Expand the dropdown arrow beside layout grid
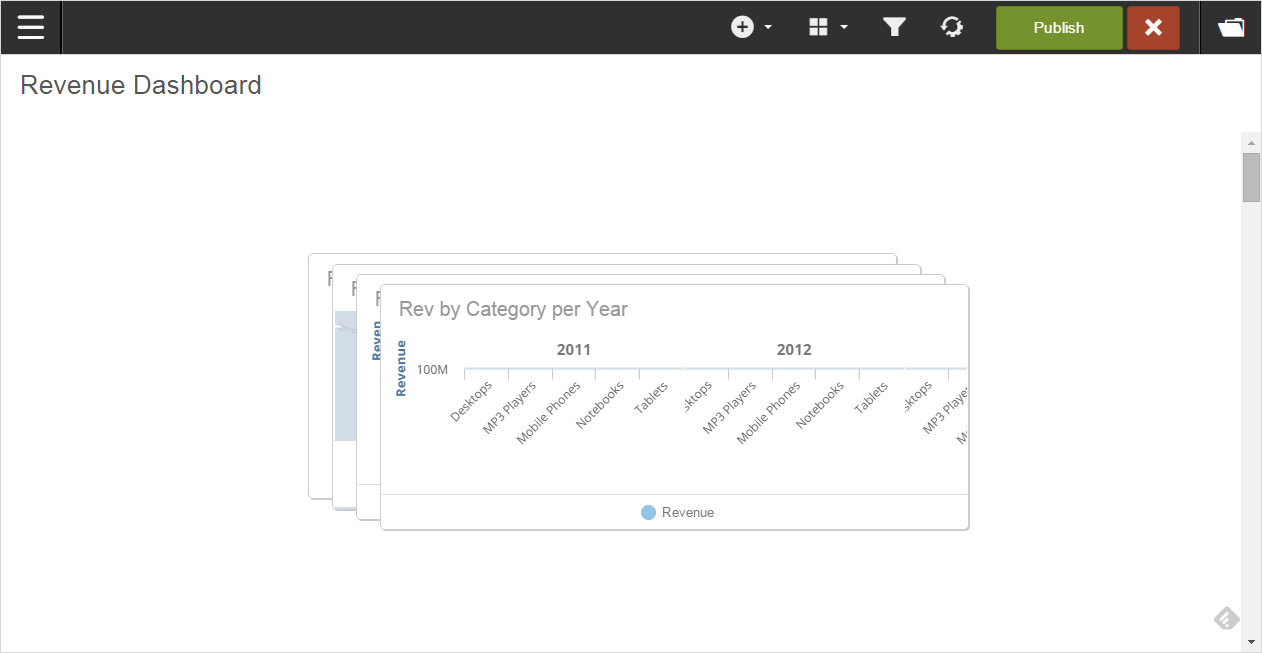Viewport: 1262px width, 653px height. 844,27
